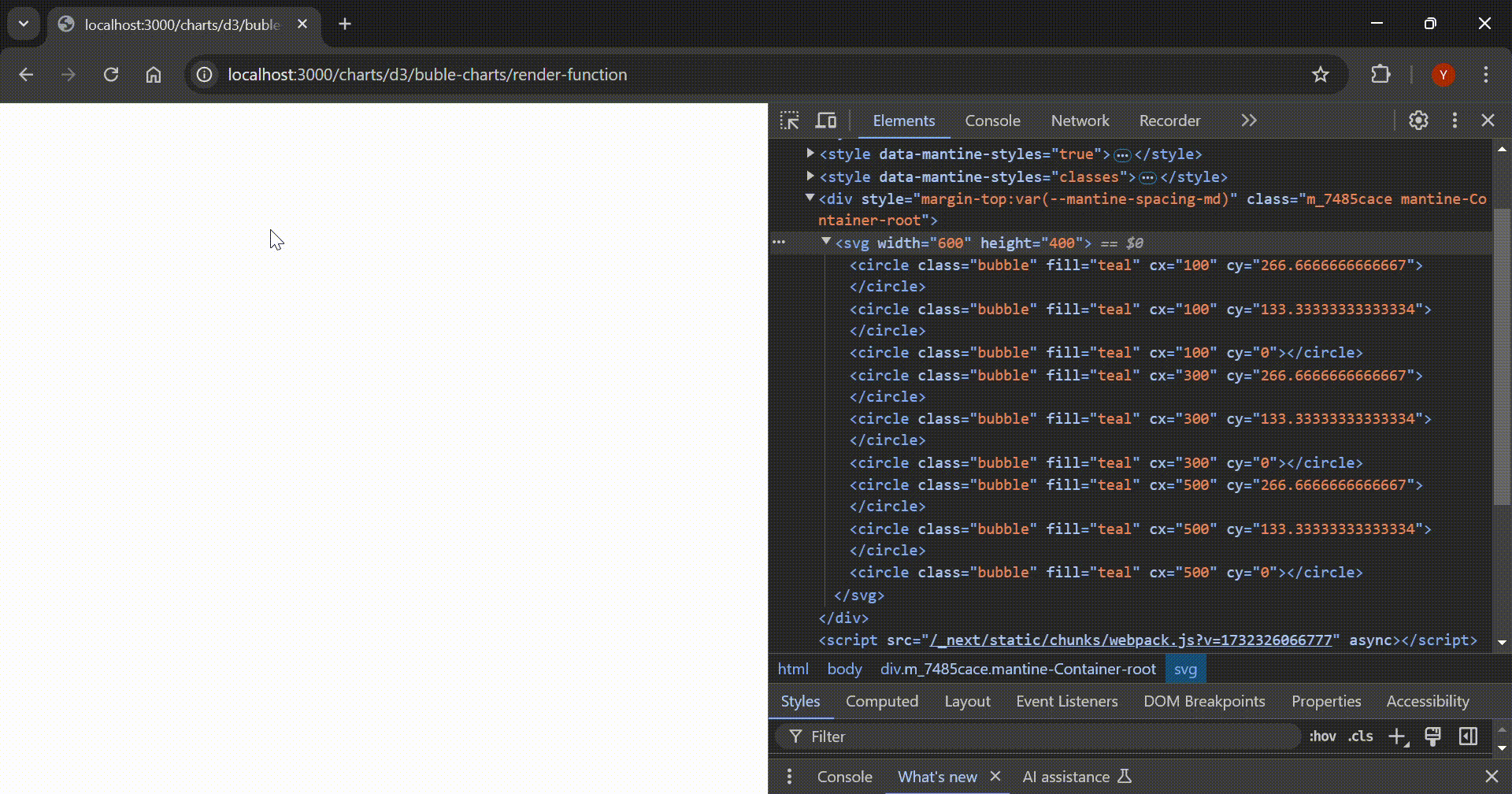This screenshot has width=1512, height=794.
Task: Toggle :hov pseudo-class forcing
Action: (1323, 736)
